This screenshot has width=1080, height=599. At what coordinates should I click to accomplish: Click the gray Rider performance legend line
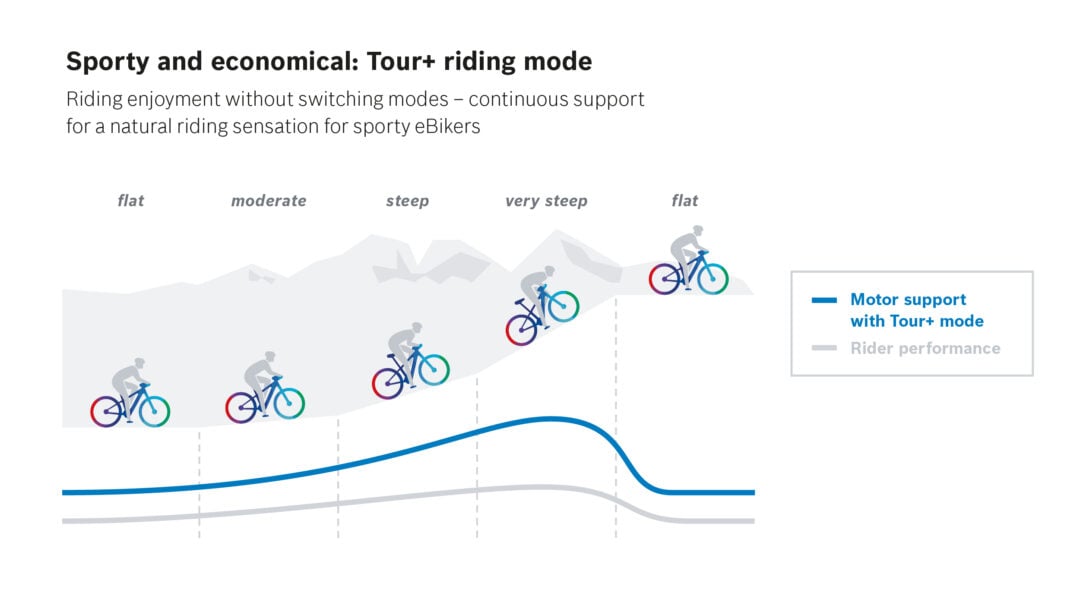click(x=824, y=348)
